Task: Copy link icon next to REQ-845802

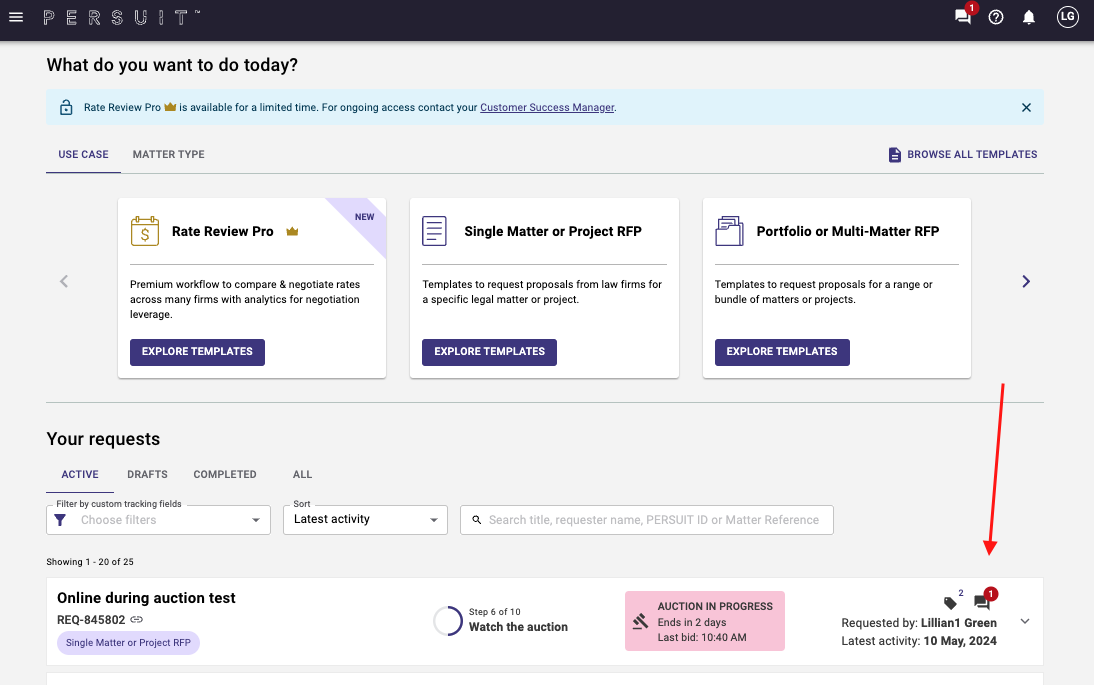Action: [x=137, y=619]
